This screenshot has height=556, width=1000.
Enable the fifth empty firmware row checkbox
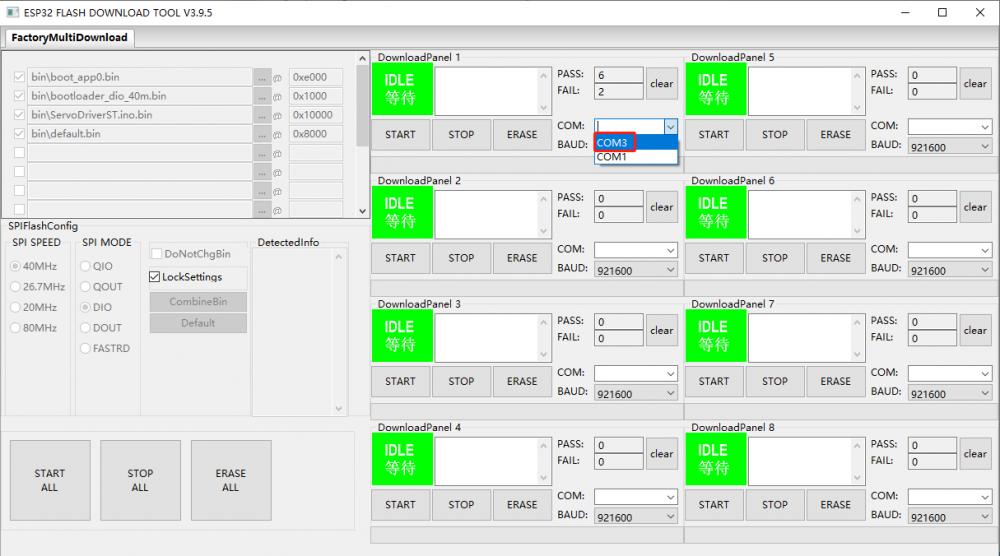(19, 153)
